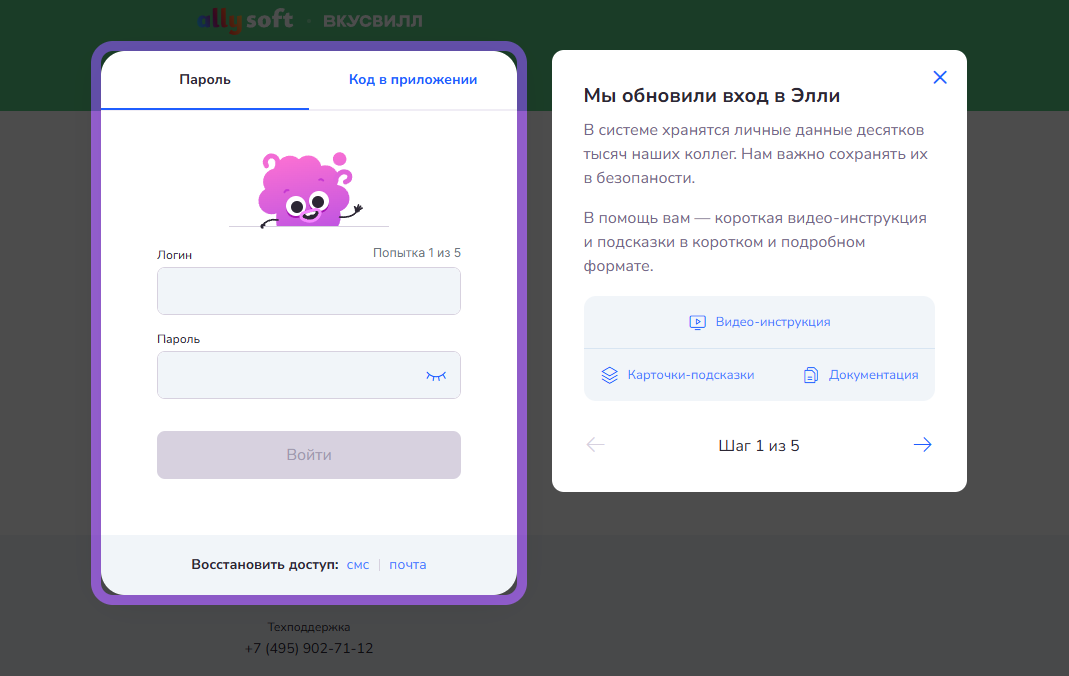Click the previous step left arrow
Viewport: 1069px width, 676px height.
pos(596,445)
